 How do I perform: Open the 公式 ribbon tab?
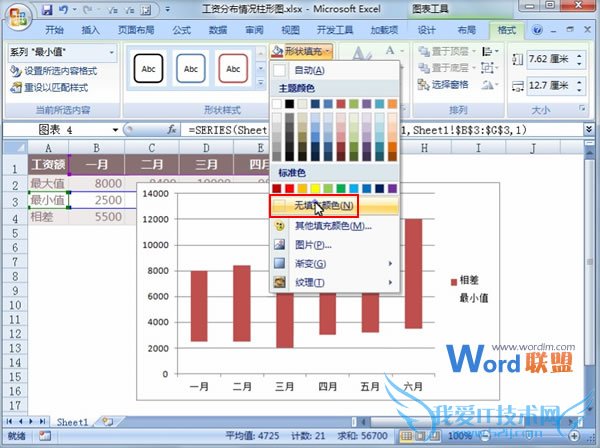click(181, 30)
